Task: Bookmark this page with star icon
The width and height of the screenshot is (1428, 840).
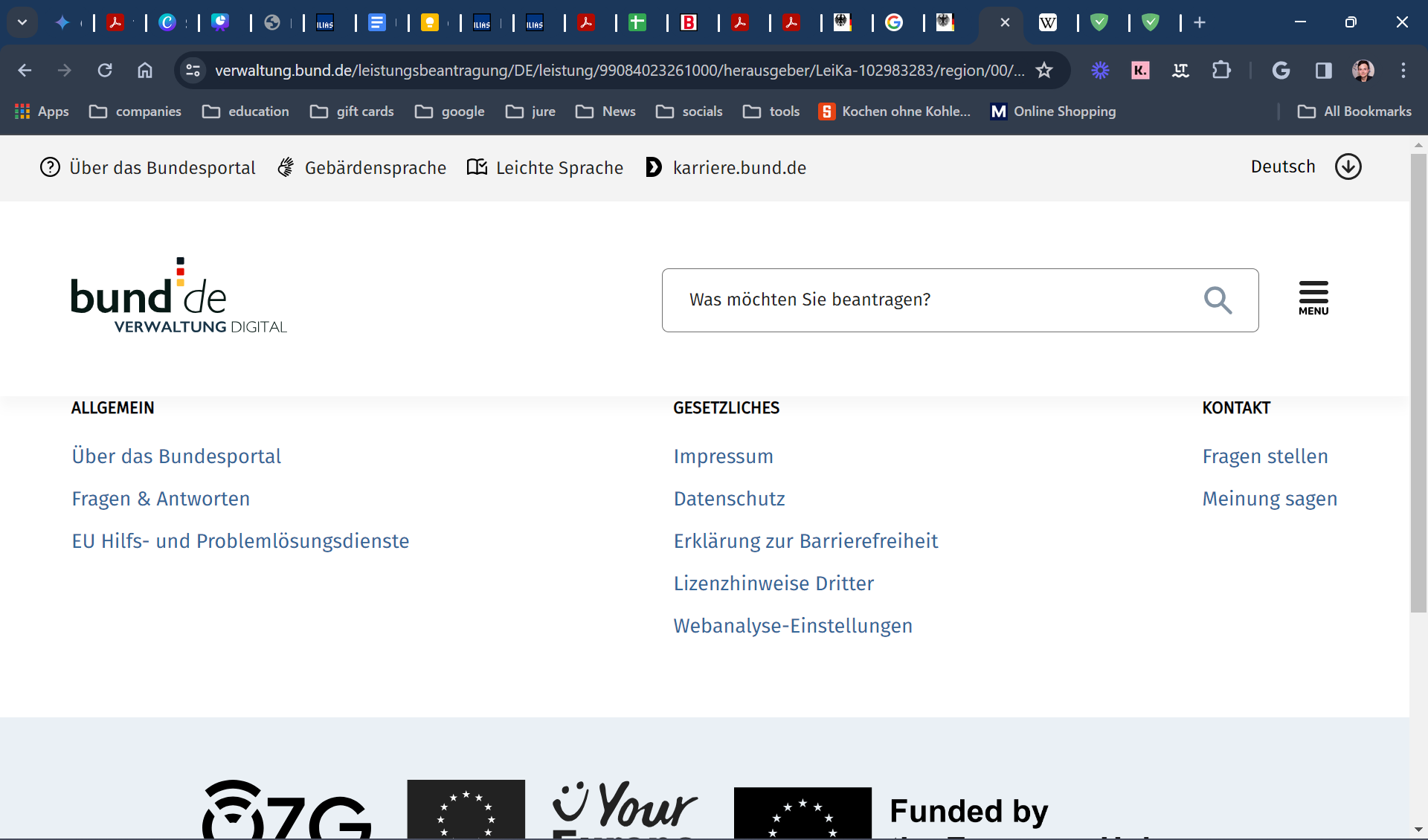Action: pos(1044,71)
